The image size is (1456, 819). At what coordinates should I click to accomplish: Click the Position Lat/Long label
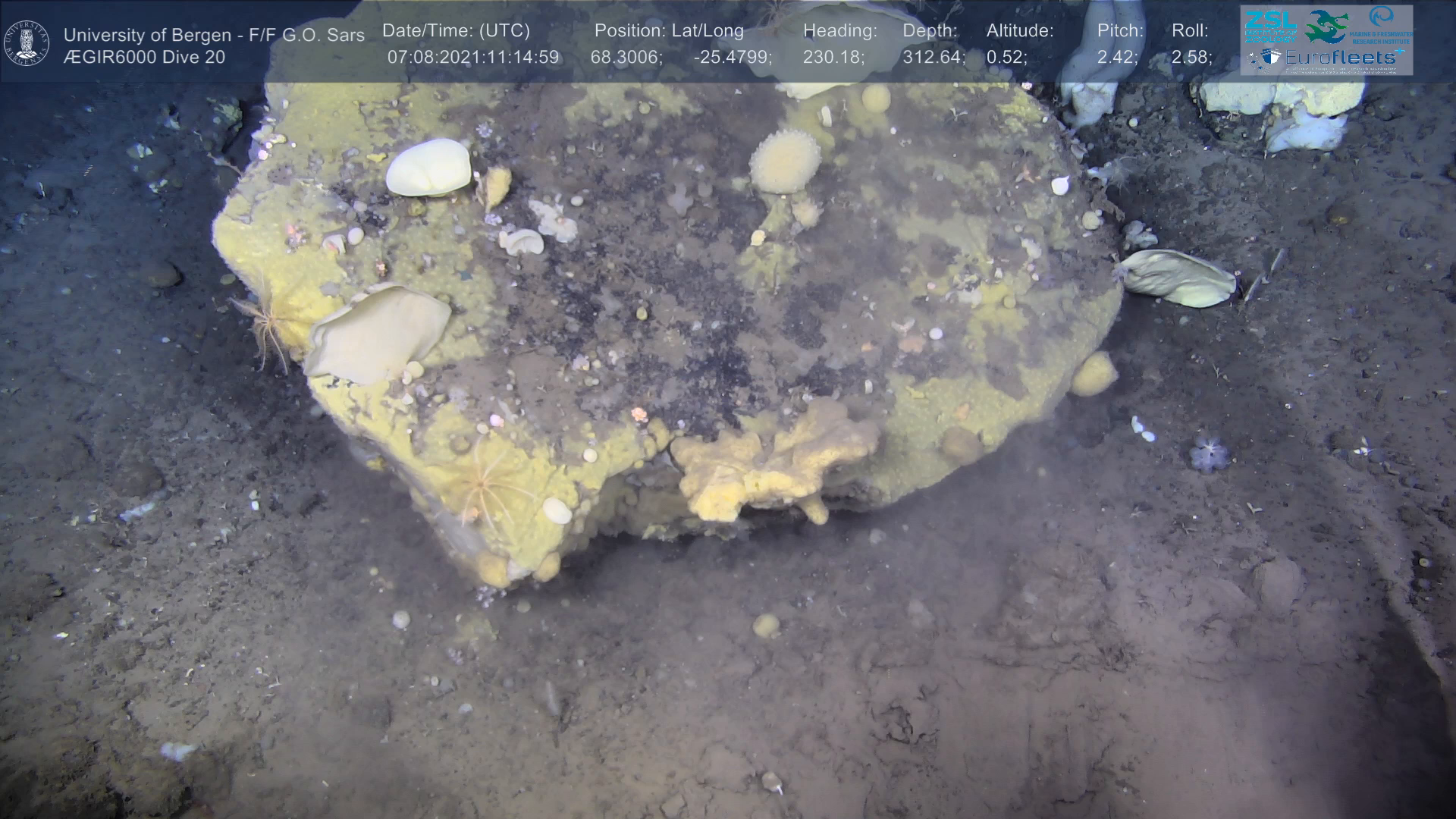pos(669,31)
